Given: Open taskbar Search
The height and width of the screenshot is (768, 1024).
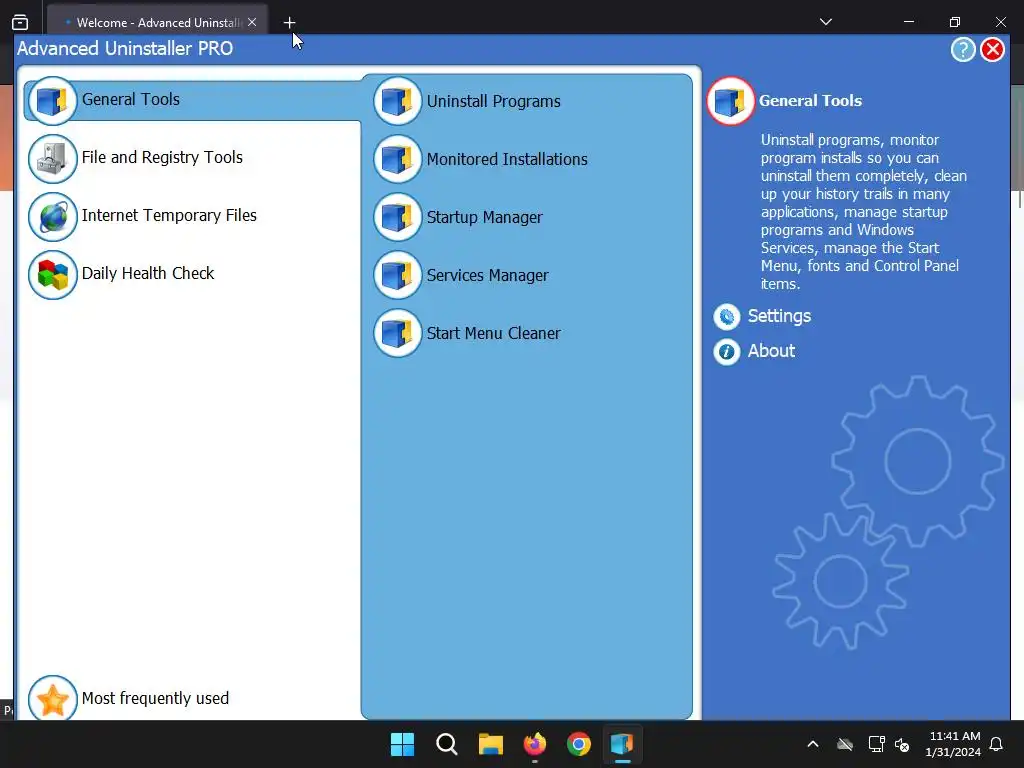Looking at the screenshot, I should (447, 744).
